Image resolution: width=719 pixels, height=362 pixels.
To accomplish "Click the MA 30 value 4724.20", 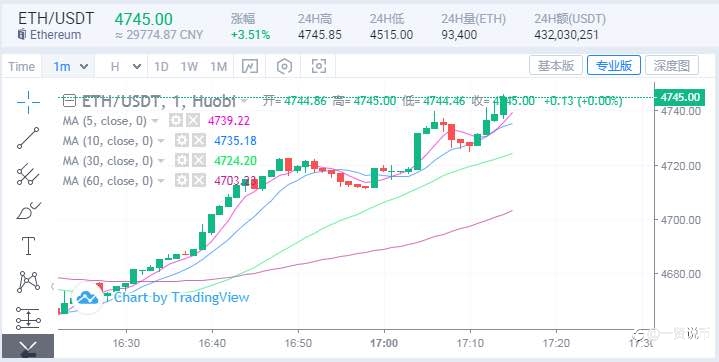I will tap(235, 161).
